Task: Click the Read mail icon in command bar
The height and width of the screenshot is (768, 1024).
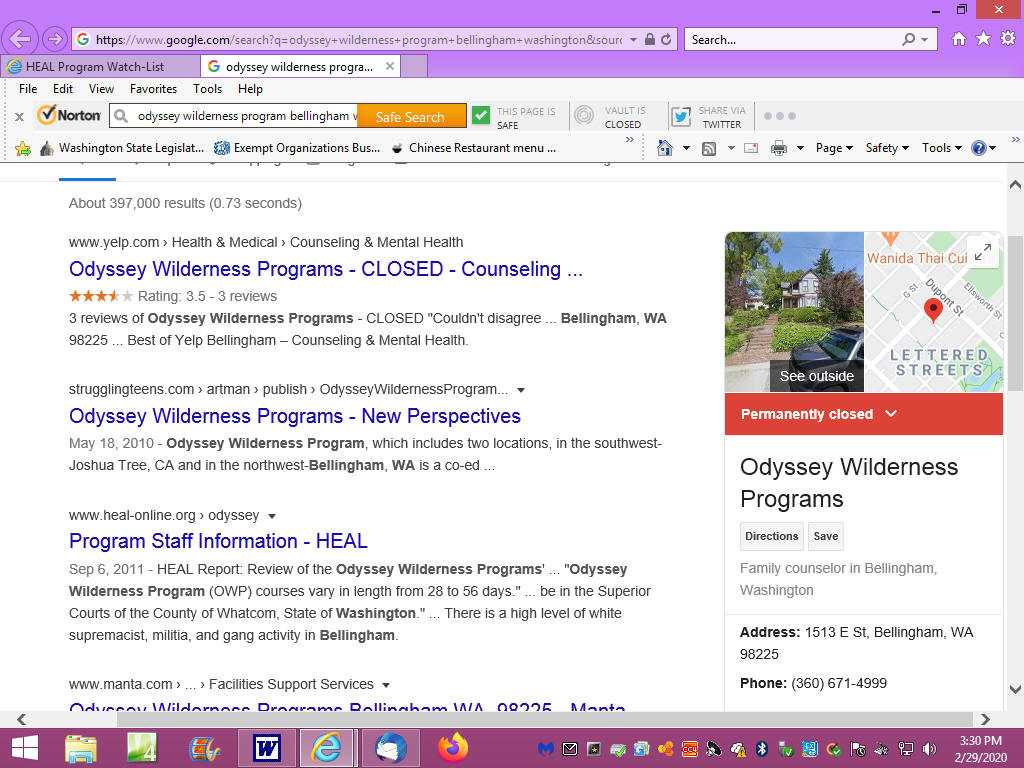Action: 751,148
